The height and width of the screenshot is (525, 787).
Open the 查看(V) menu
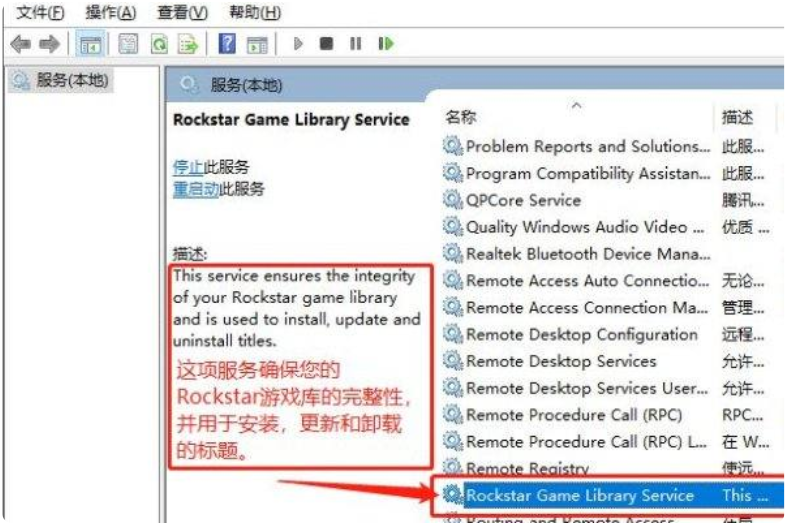click(182, 12)
